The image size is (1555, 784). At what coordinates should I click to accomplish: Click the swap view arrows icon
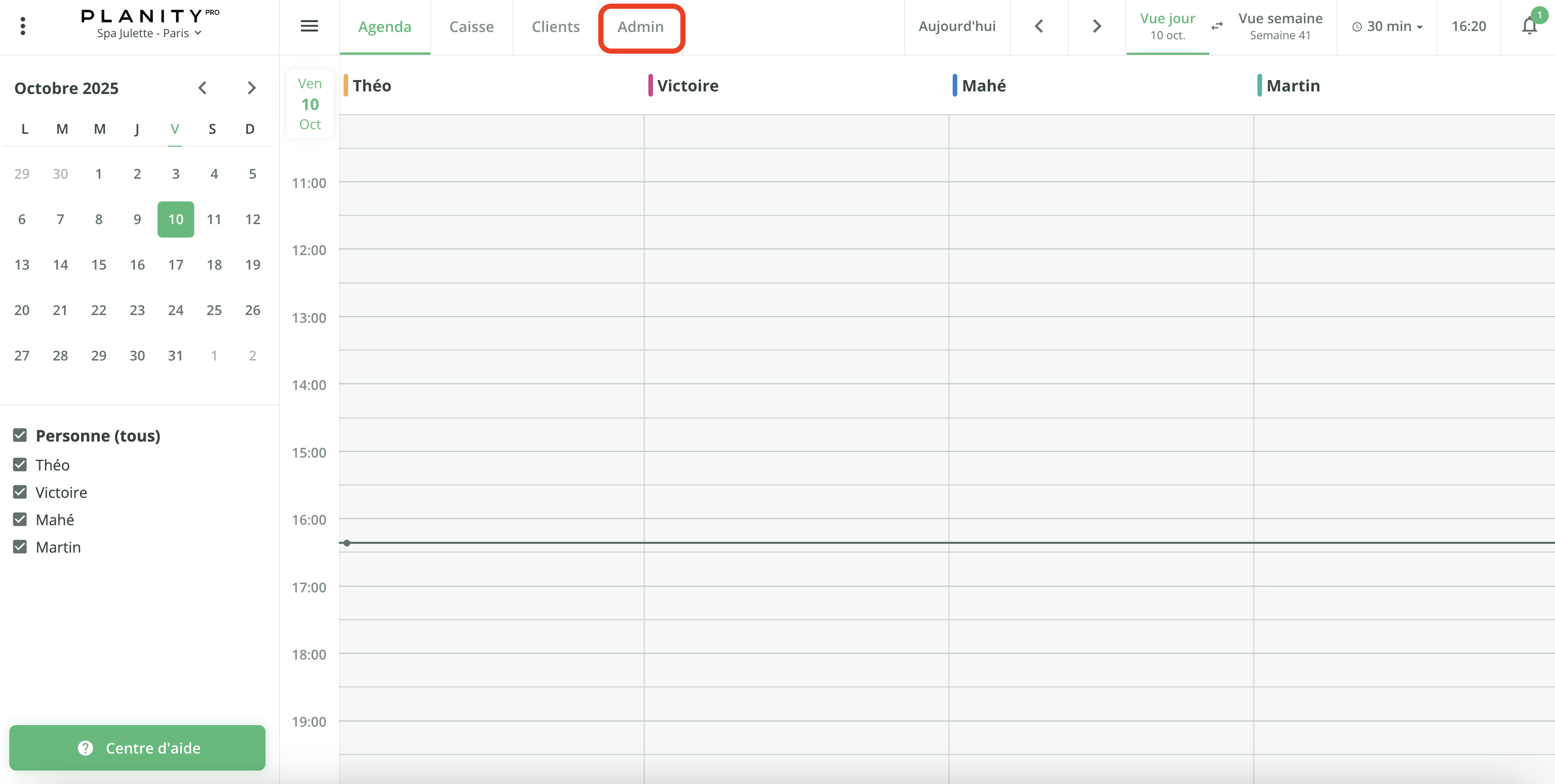[1217, 26]
